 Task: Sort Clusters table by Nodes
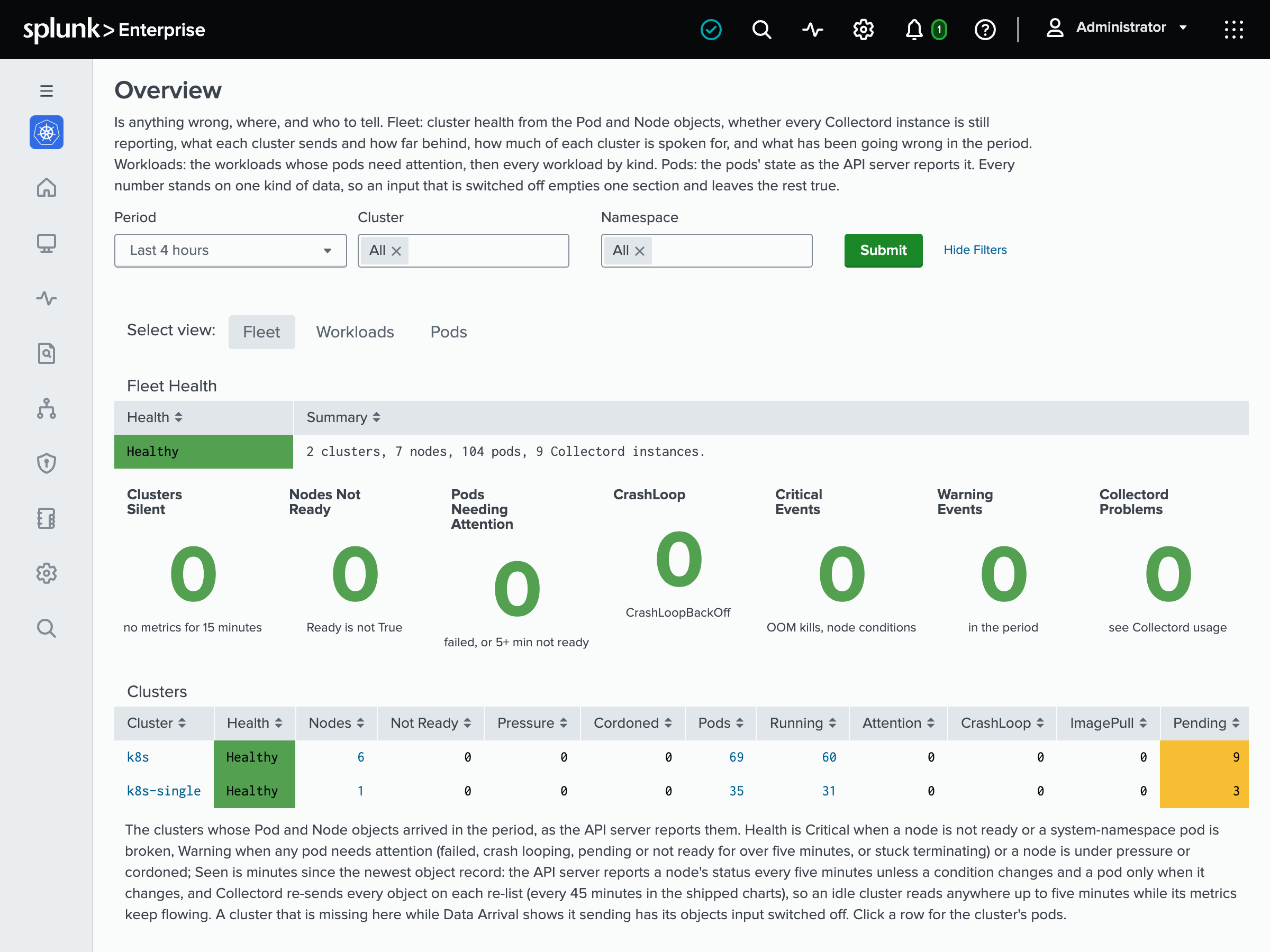pos(336,723)
